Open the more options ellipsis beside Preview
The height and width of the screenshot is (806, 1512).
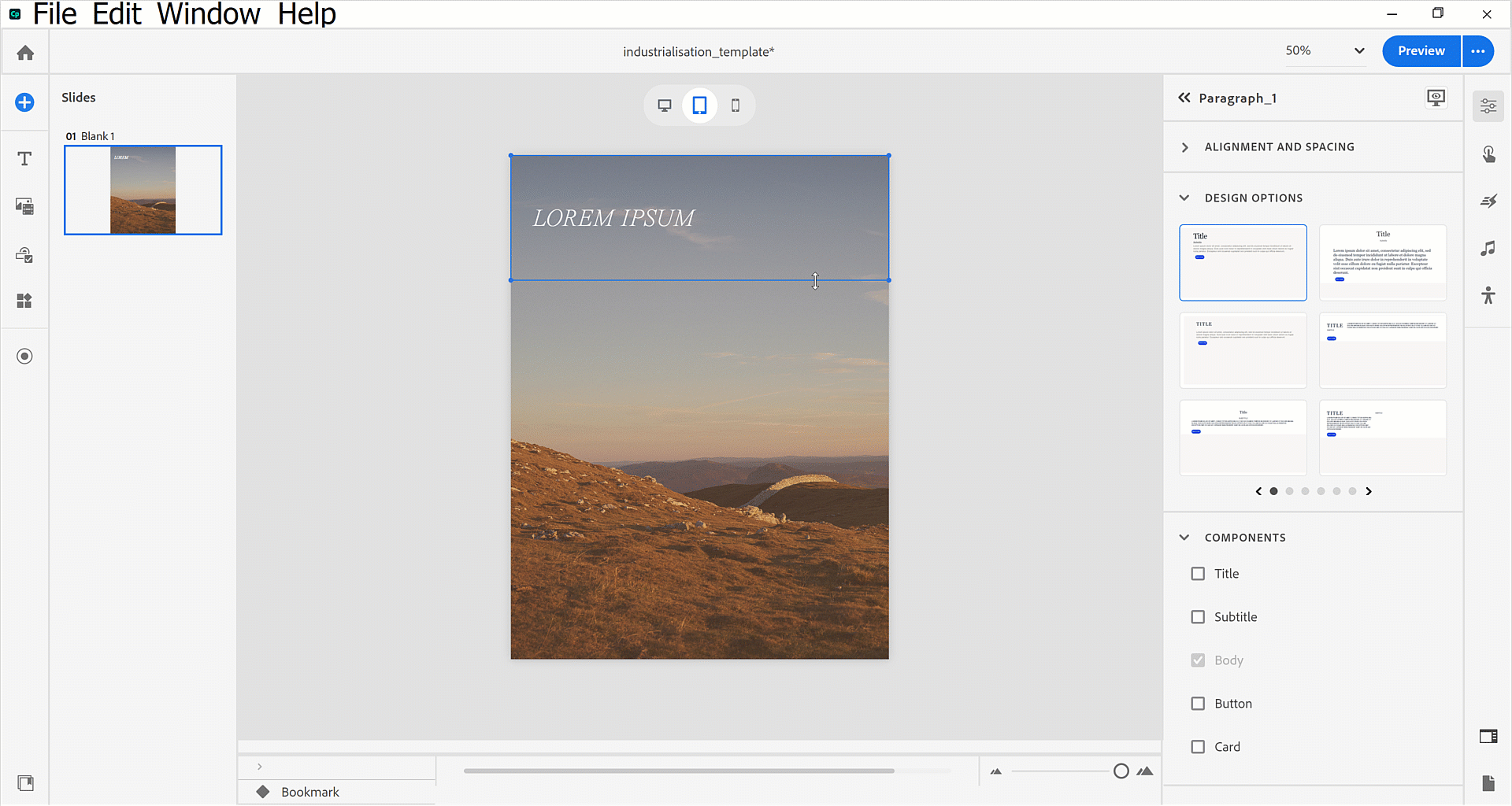pos(1478,51)
